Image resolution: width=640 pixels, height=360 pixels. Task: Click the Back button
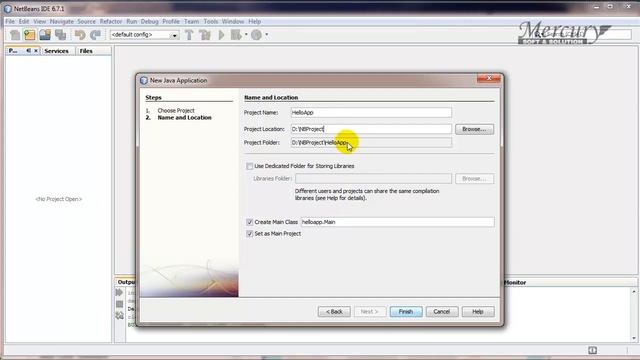334,311
